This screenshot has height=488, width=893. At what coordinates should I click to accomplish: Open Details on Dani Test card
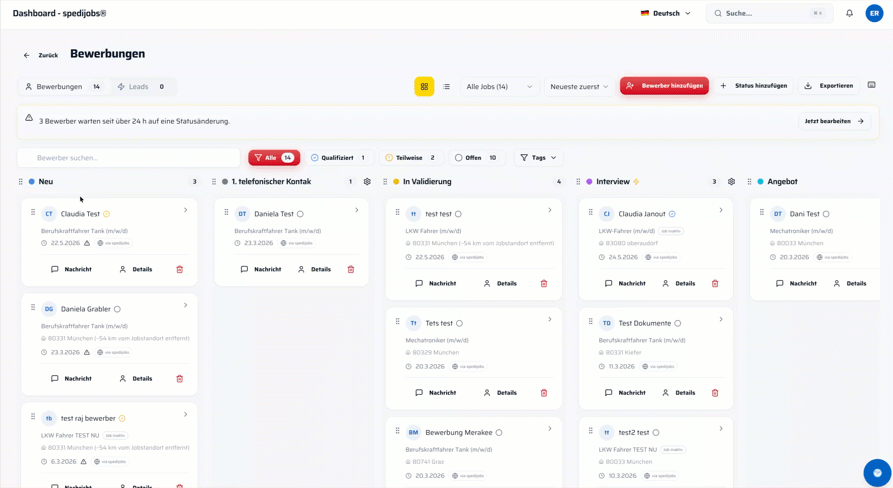(x=849, y=284)
